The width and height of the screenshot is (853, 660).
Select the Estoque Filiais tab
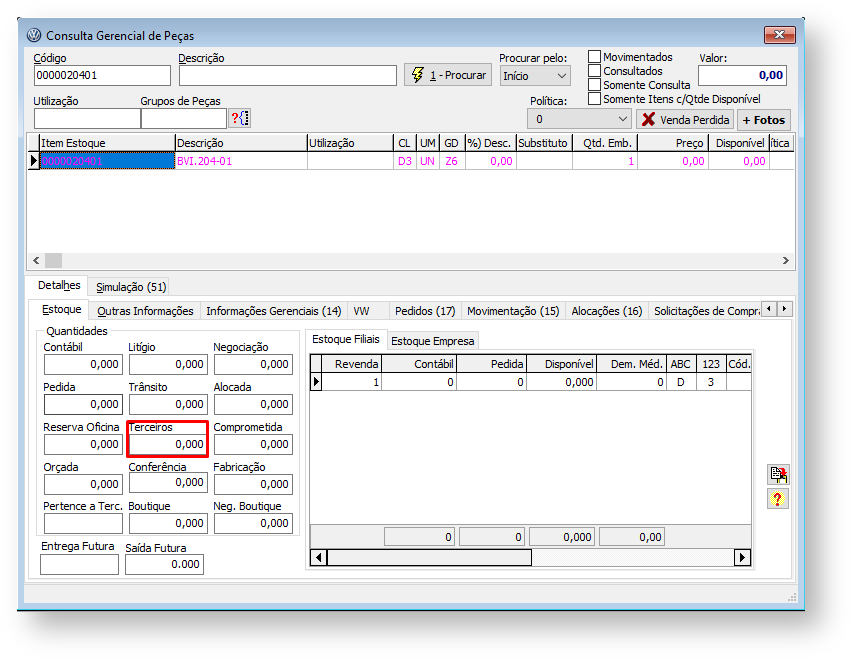click(x=346, y=339)
